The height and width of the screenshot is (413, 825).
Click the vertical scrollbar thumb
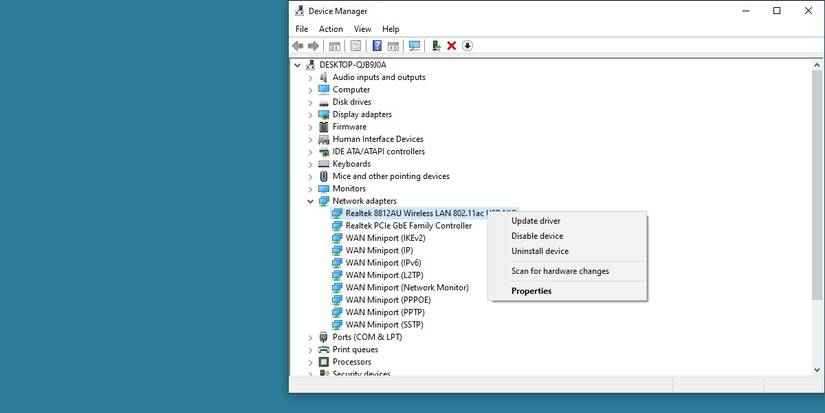(x=817, y=184)
